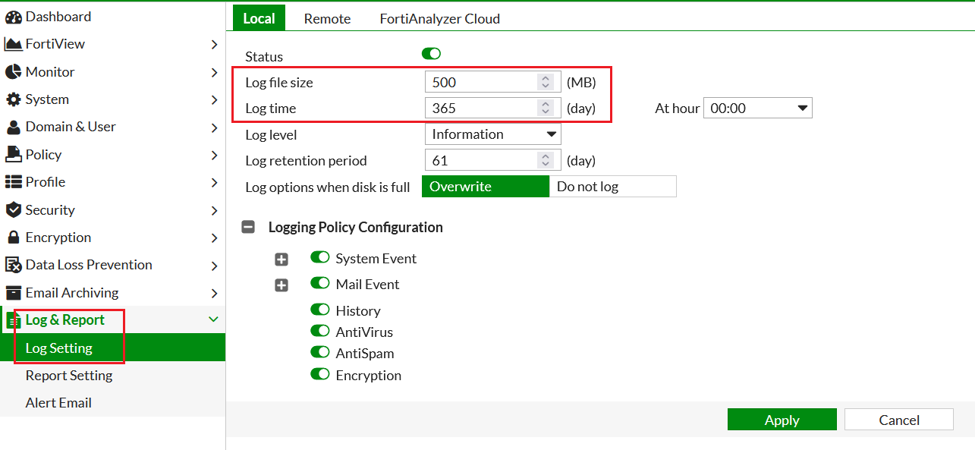975x450 pixels.
Task: Click the Log options when disk is full label
Action: [x=328, y=187]
